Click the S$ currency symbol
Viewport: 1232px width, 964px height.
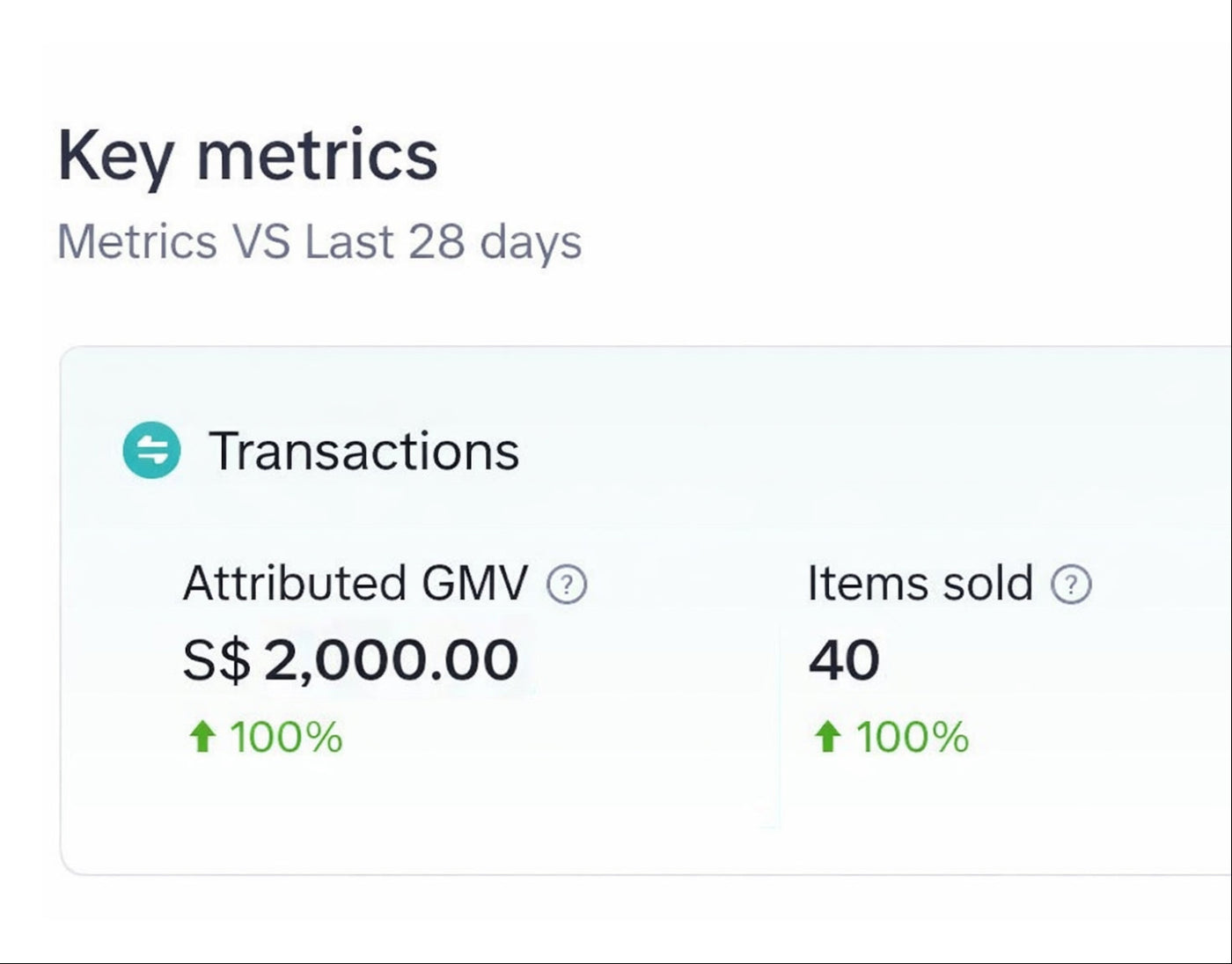click(216, 660)
